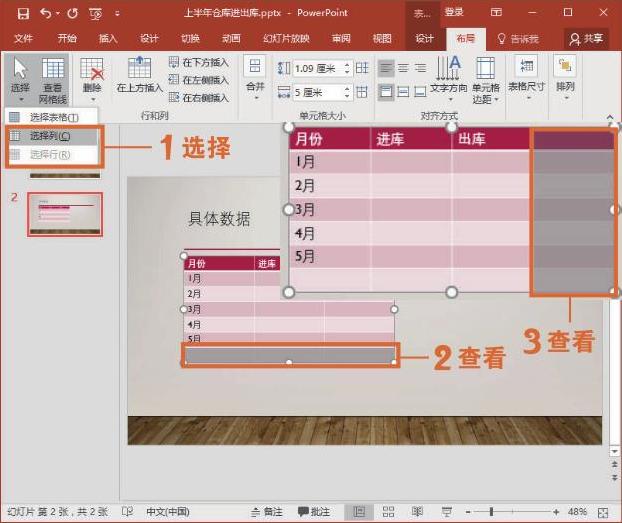Open the 文字方向 text direction dropdown

point(449,78)
